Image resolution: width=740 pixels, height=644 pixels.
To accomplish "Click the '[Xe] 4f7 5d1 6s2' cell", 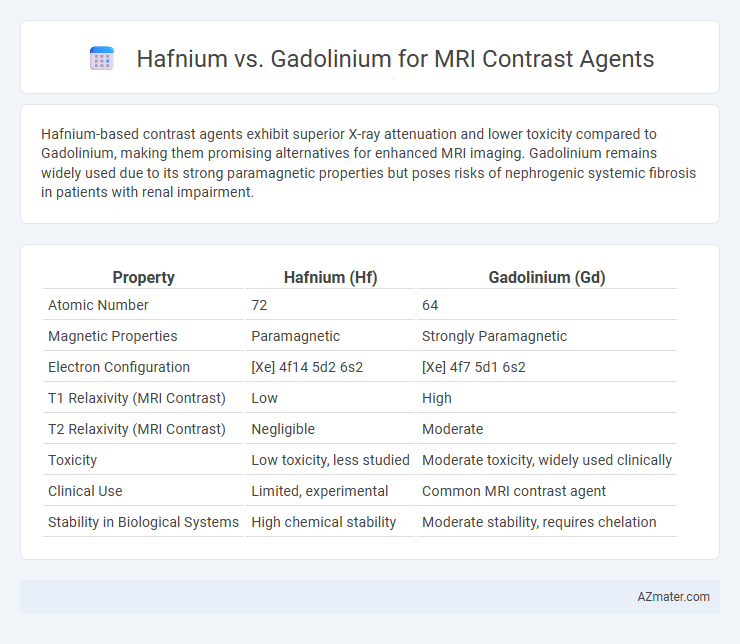I will [x=473, y=367].
